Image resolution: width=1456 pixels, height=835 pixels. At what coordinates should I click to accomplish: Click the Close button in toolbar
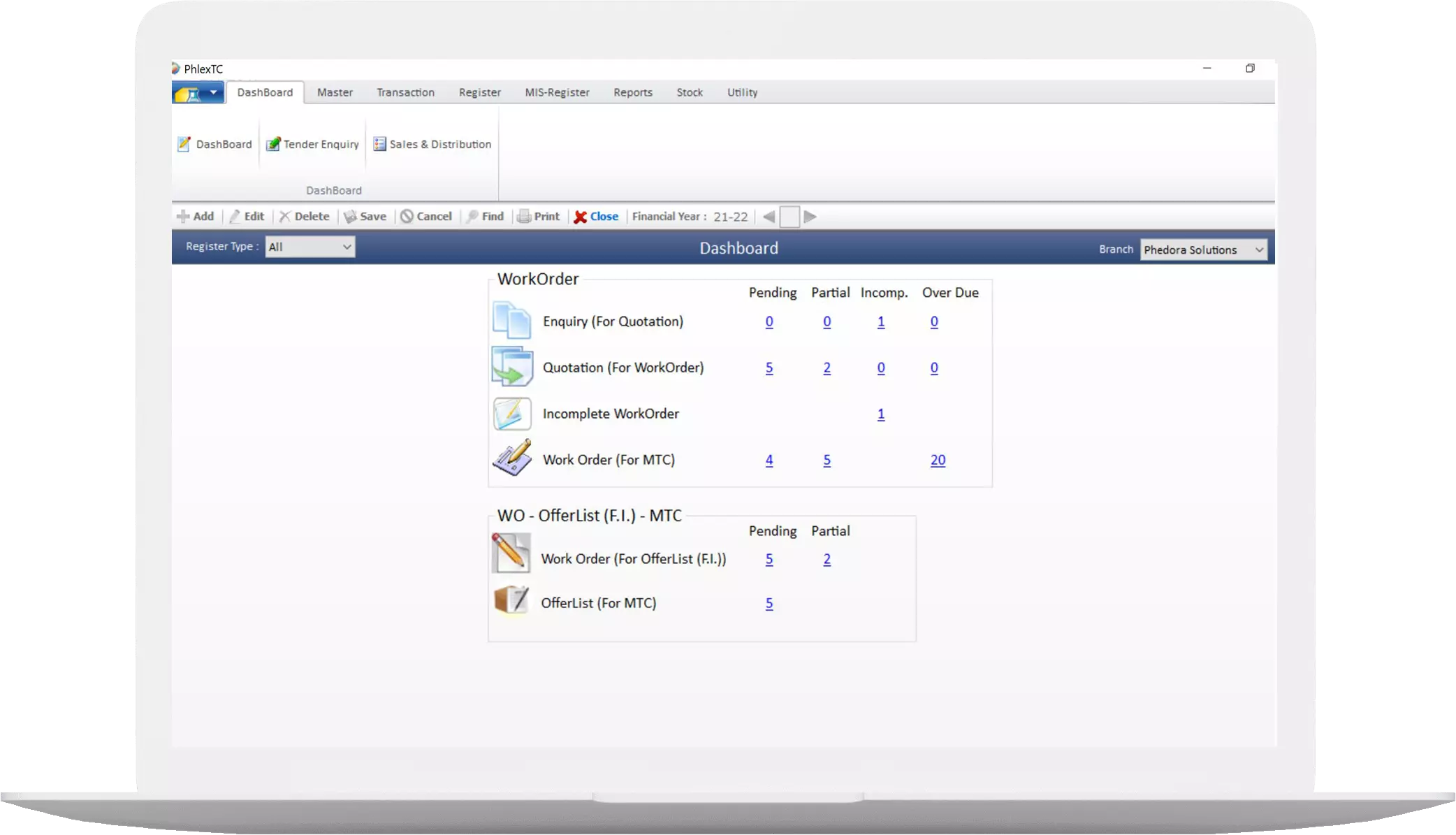pyautogui.click(x=596, y=217)
